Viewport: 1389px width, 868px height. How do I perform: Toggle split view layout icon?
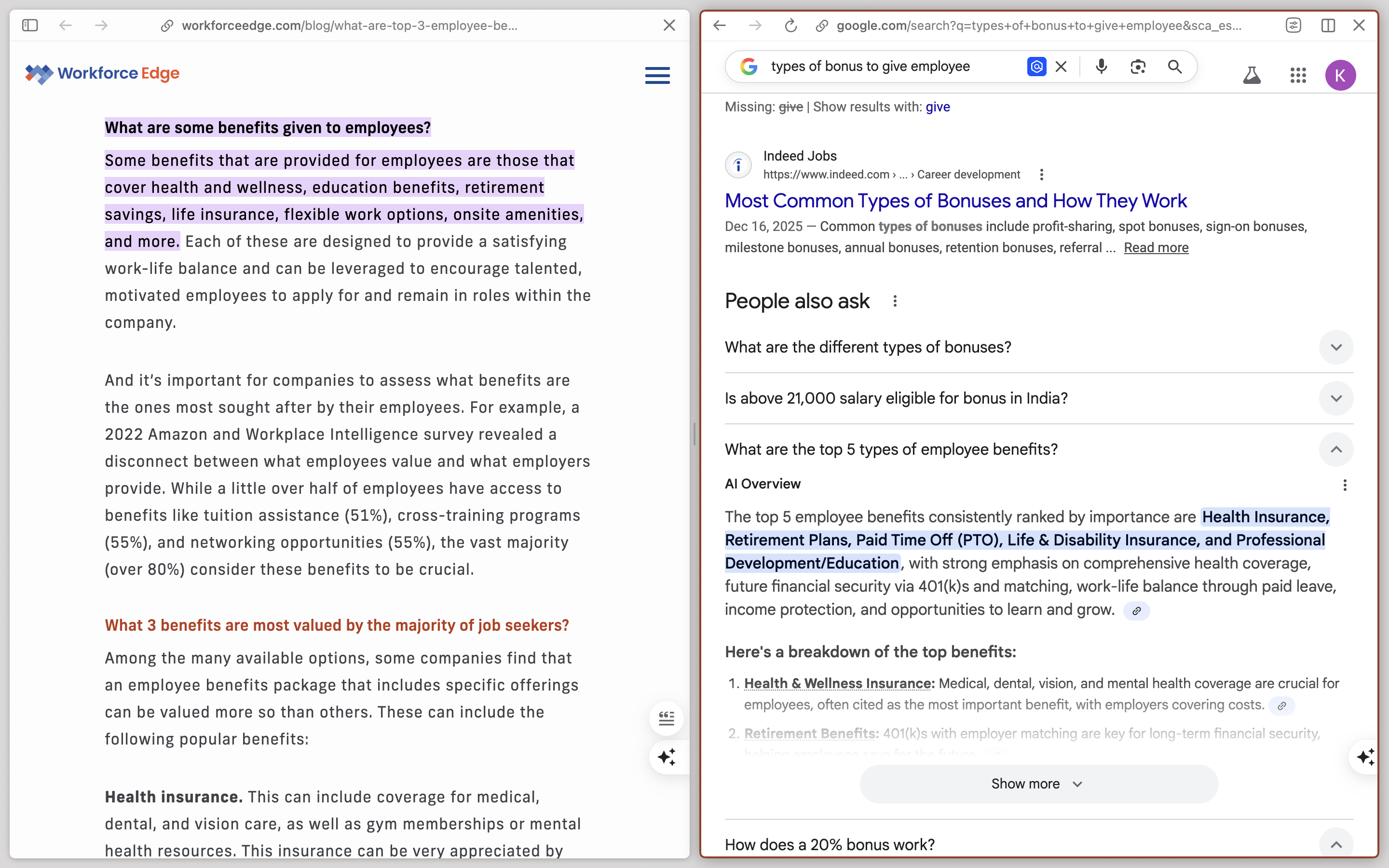[1328, 25]
